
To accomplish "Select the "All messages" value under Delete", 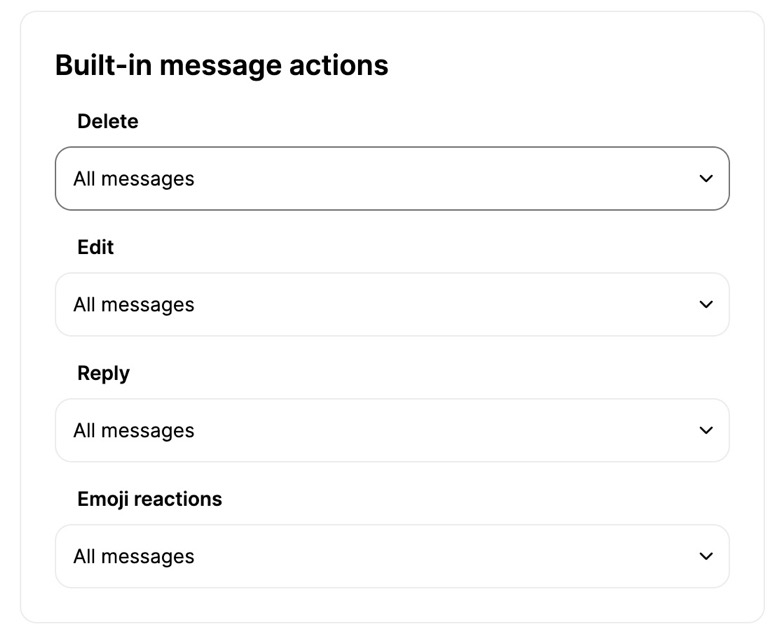I will coord(134,179).
